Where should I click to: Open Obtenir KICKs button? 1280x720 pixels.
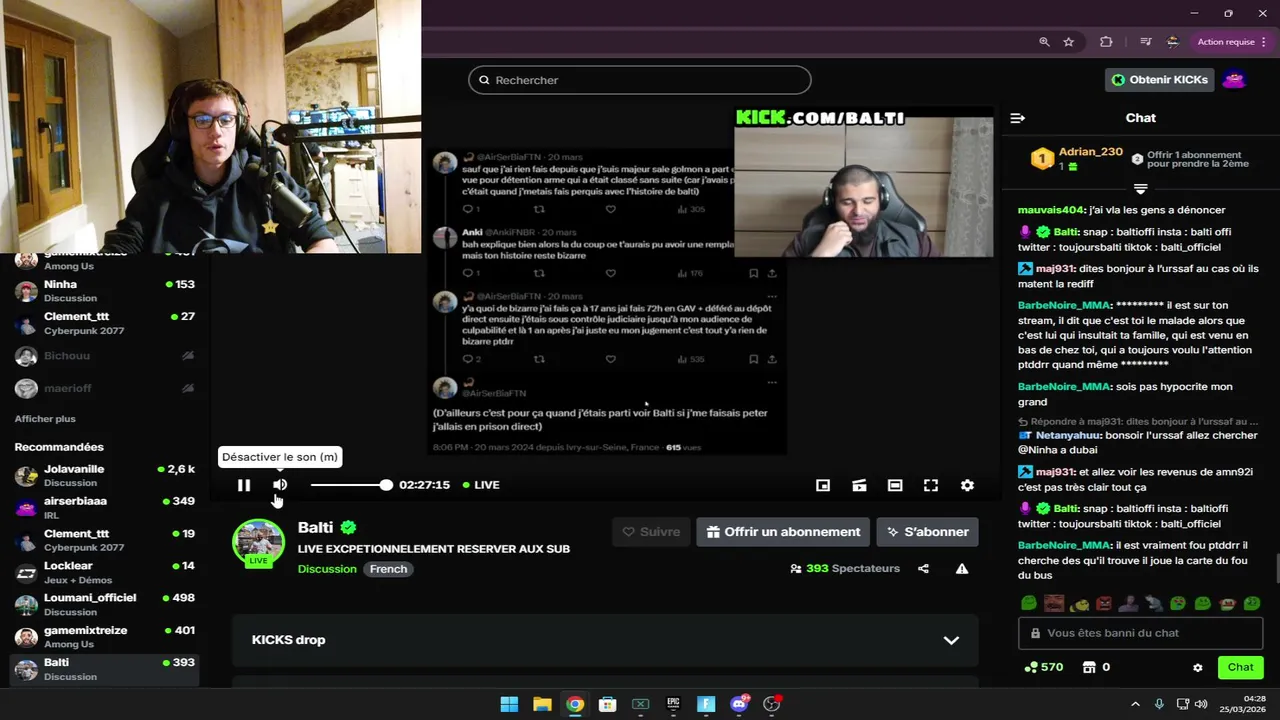pos(1159,80)
